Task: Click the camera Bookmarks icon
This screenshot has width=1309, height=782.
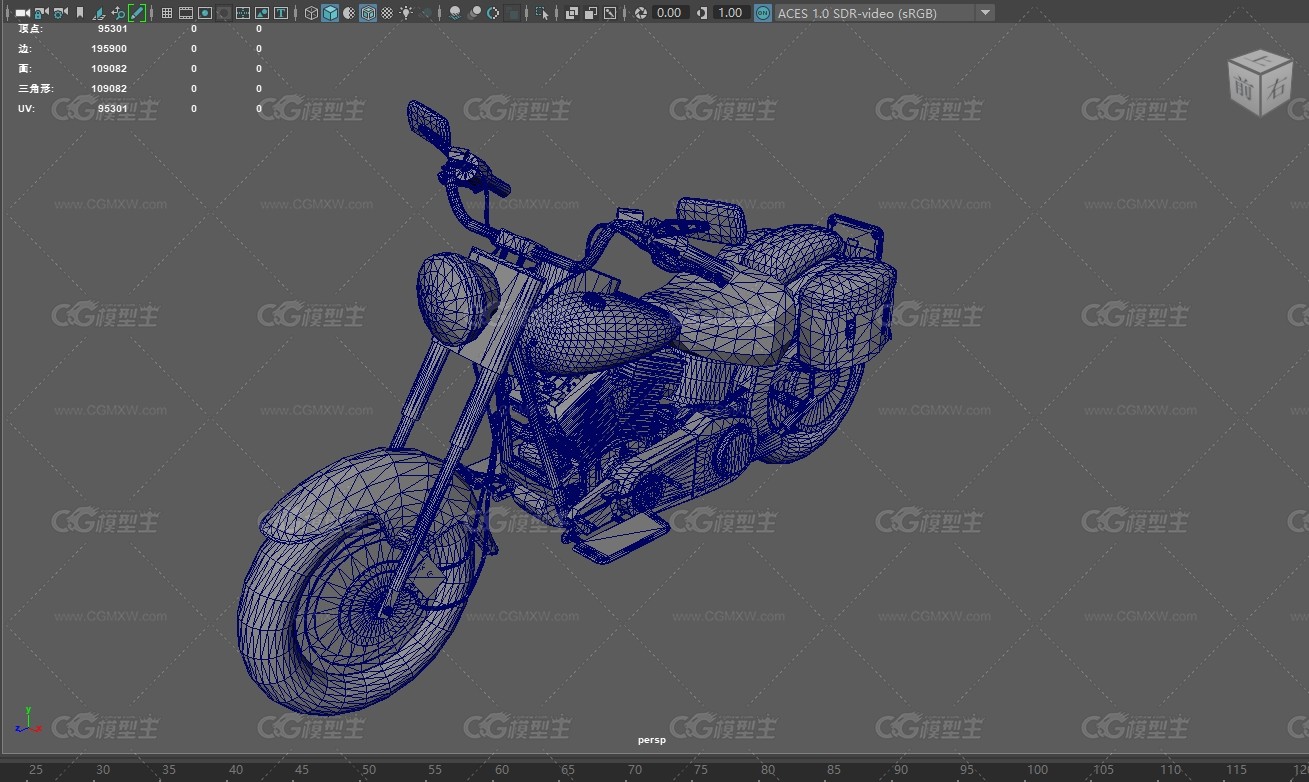Action: pos(79,13)
